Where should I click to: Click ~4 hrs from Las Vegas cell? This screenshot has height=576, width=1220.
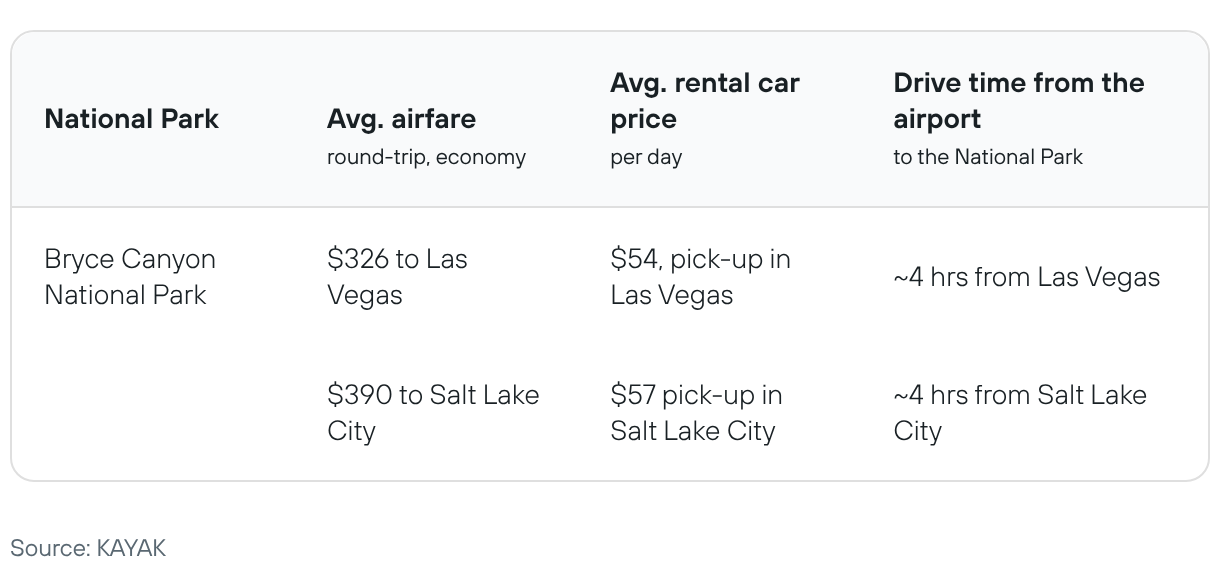coord(1026,277)
